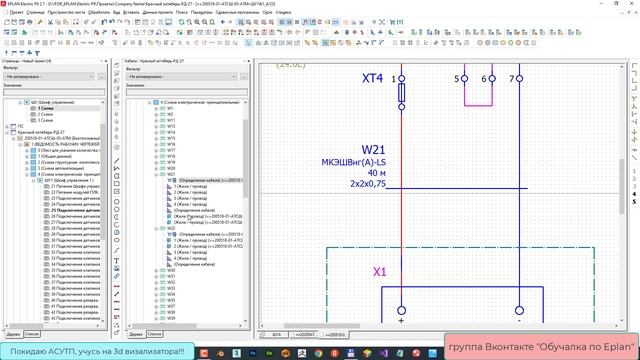Image resolution: width=640 pixels, height=360 pixels.
Task: Click the W21 cable label in schematic
Action: 373,150
